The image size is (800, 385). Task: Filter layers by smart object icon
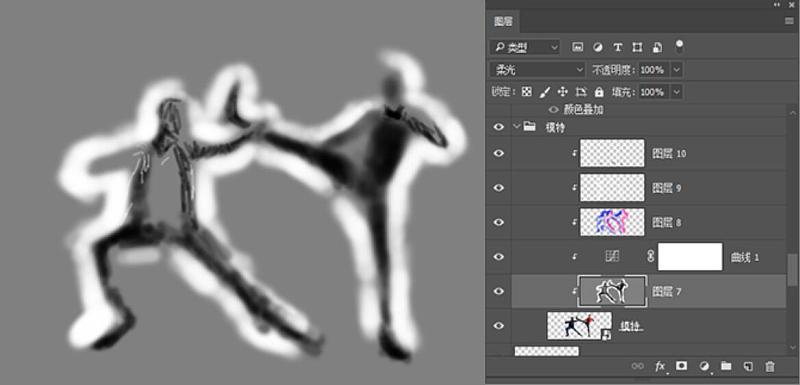coord(658,47)
